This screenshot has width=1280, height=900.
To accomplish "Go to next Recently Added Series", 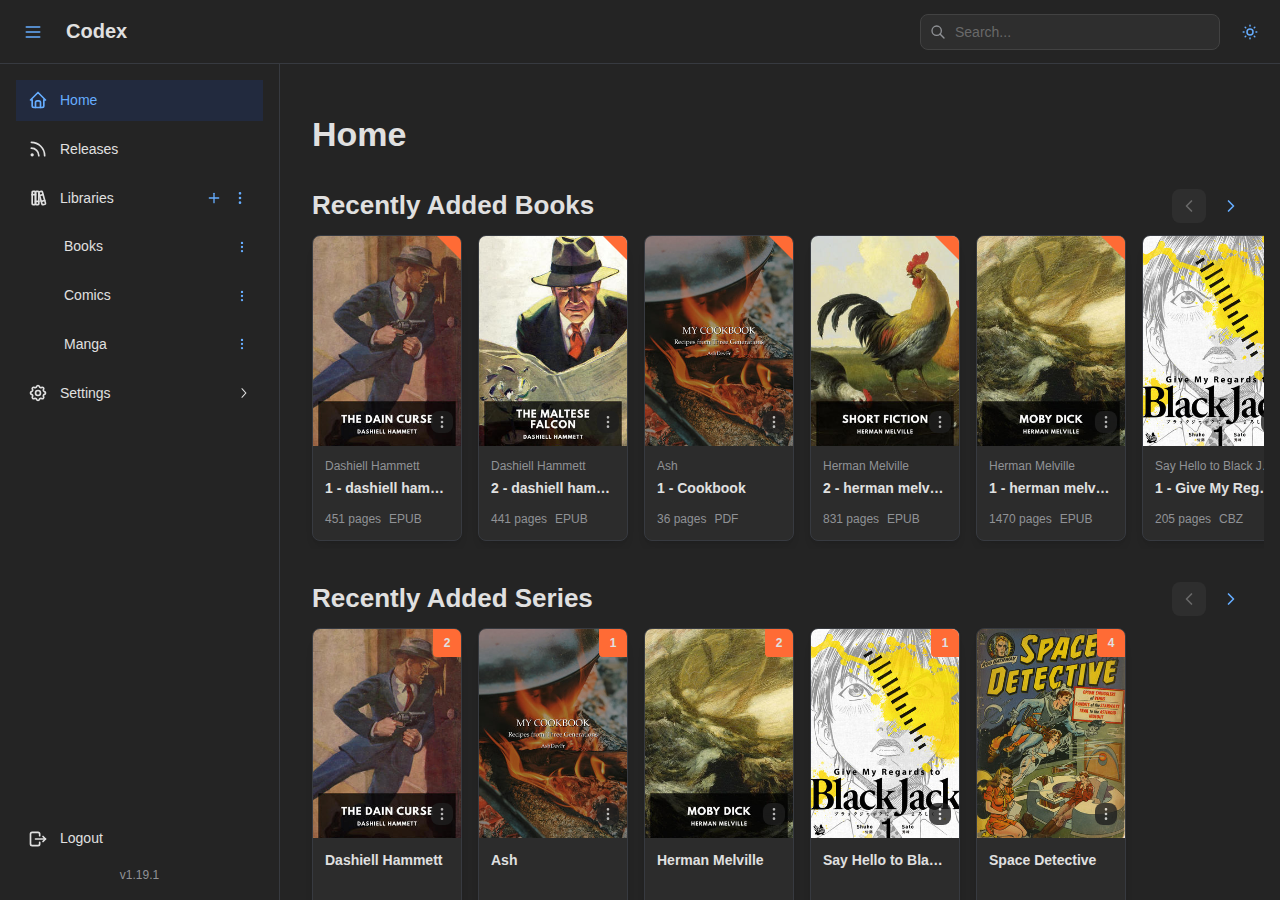I will click(x=1231, y=599).
